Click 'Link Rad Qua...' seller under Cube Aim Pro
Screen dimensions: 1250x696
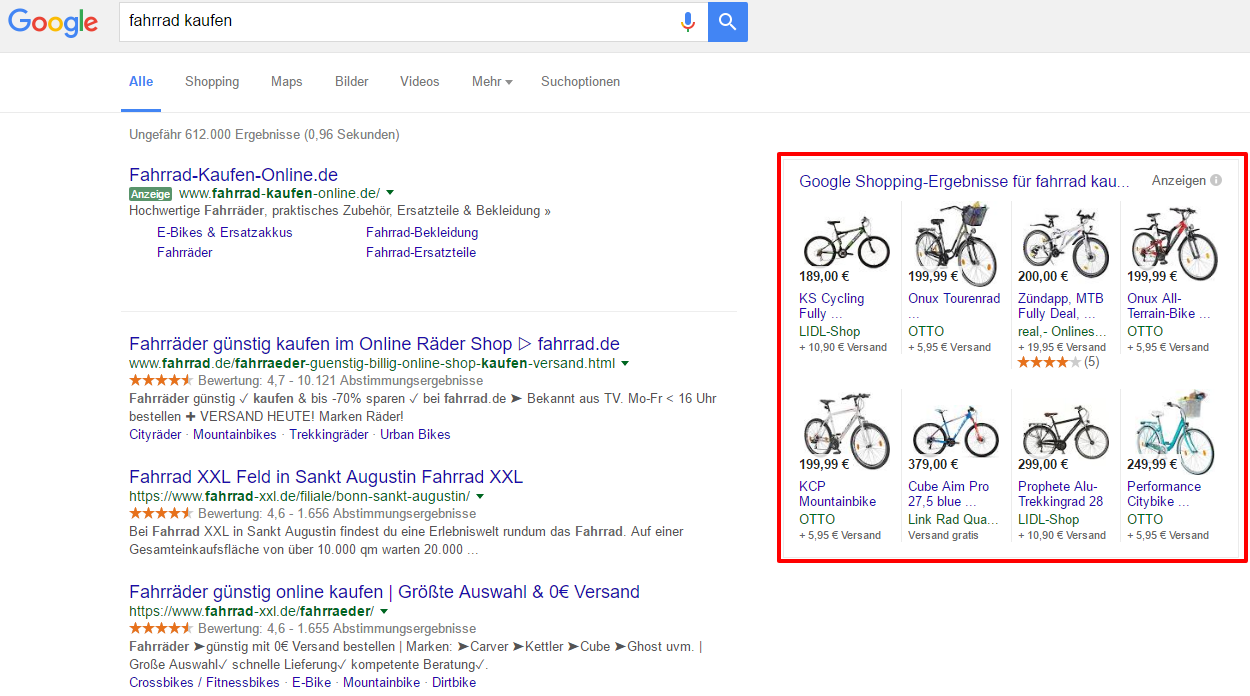click(954, 519)
